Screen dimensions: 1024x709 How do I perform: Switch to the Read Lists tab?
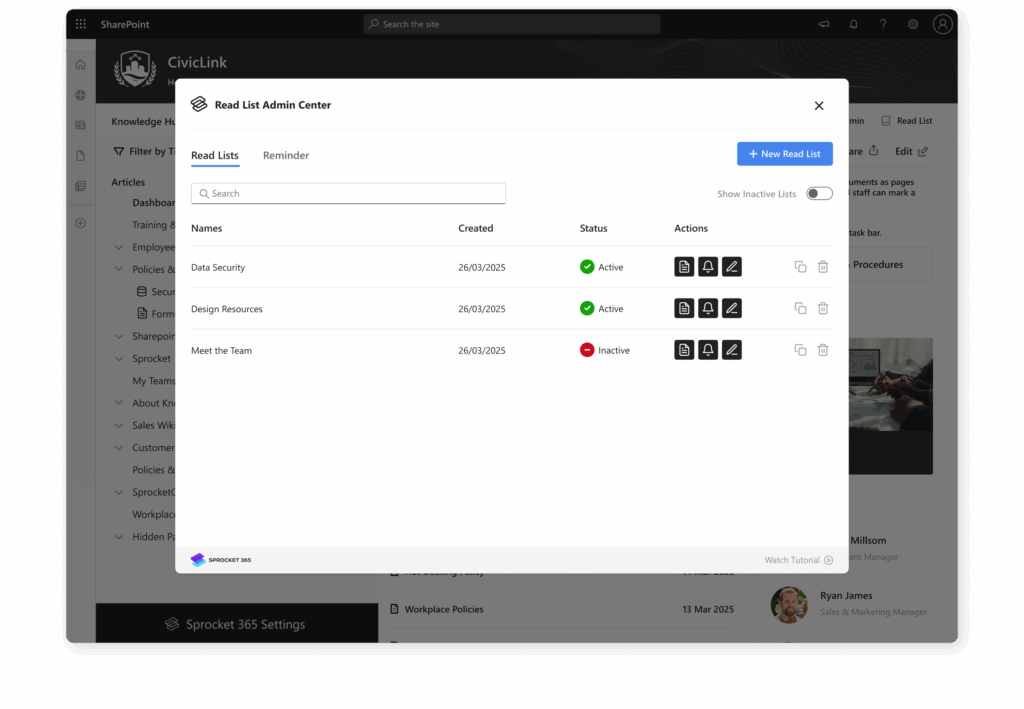pyautogui.click(x=215, y=155)
